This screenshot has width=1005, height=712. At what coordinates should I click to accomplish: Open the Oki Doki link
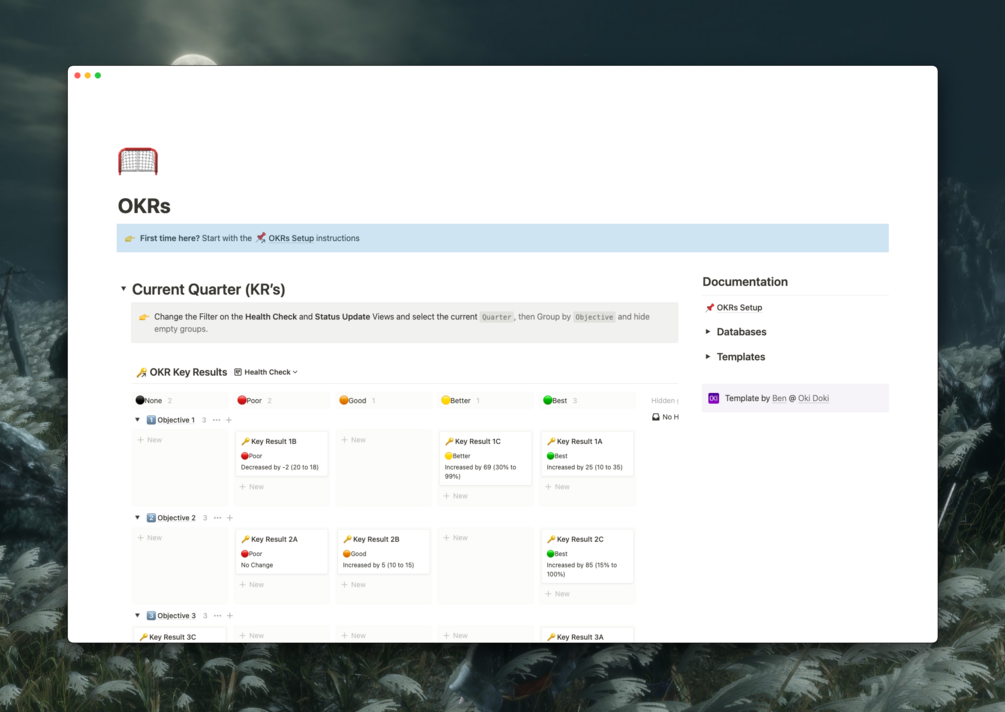813,398
